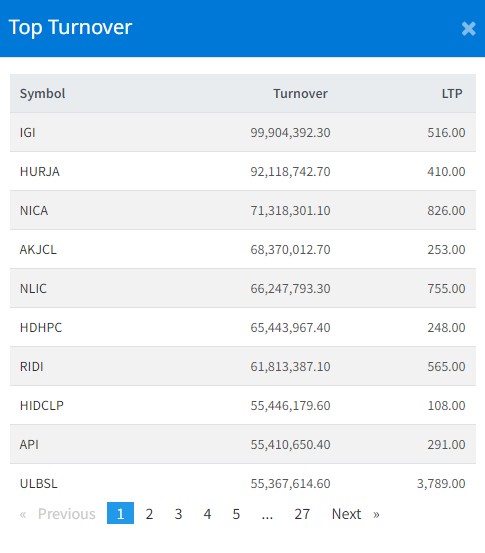Sort by the LTP column header
The height and width of the screenshot is (553, 485).
tap(452, 93)
